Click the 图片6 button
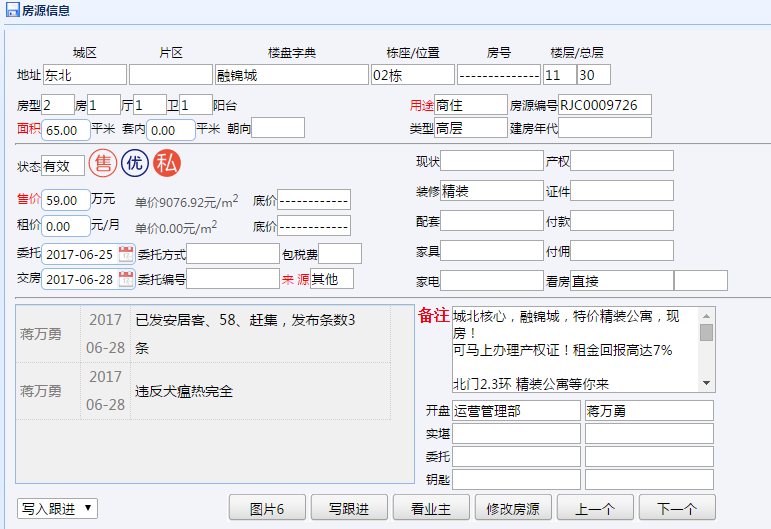Screen dimensions: 771x529 (266, 508)
